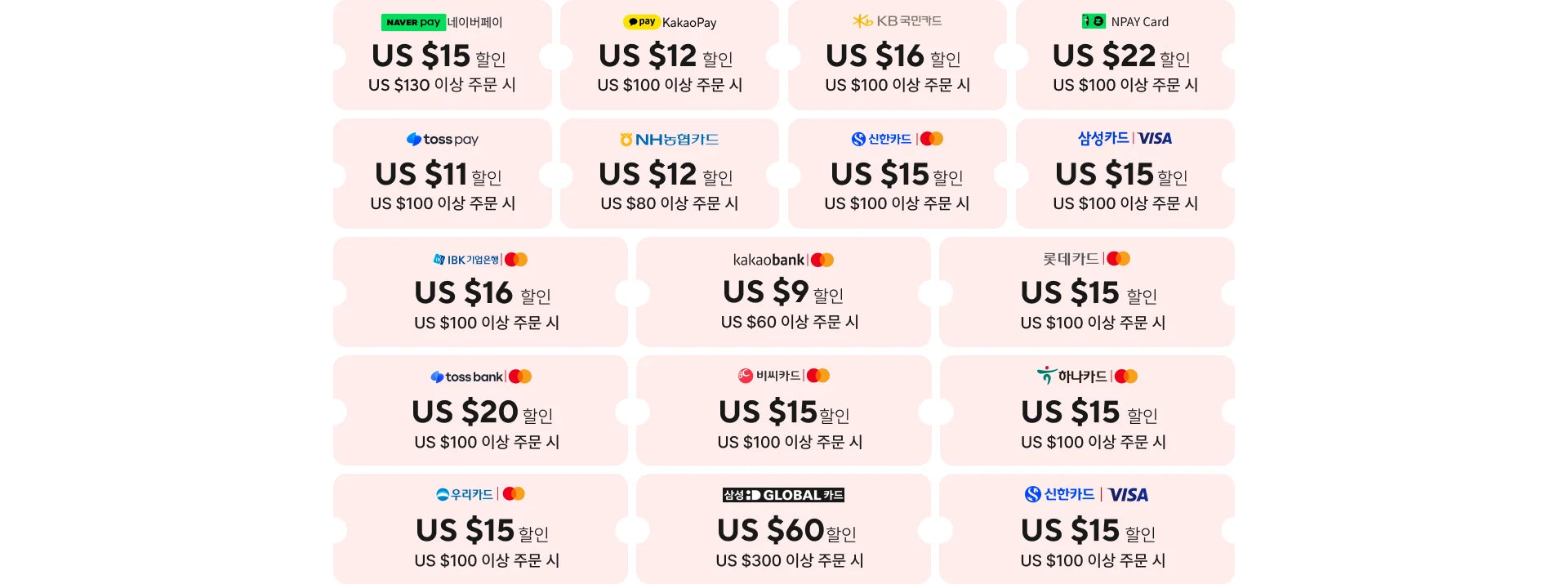Select the US $22 NPAY Card coupon

tap(1125, 56)
